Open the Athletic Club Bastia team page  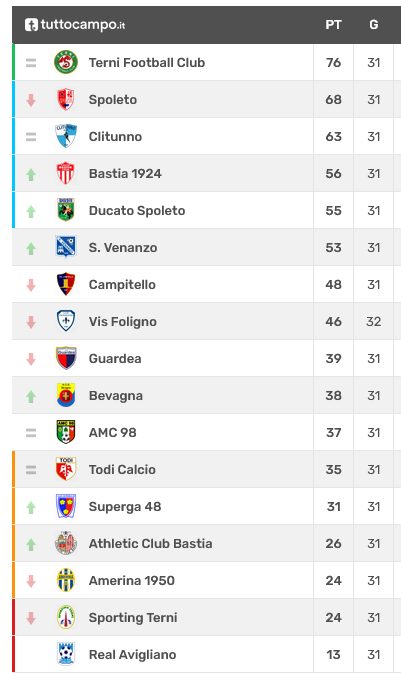tap(150, 544)
